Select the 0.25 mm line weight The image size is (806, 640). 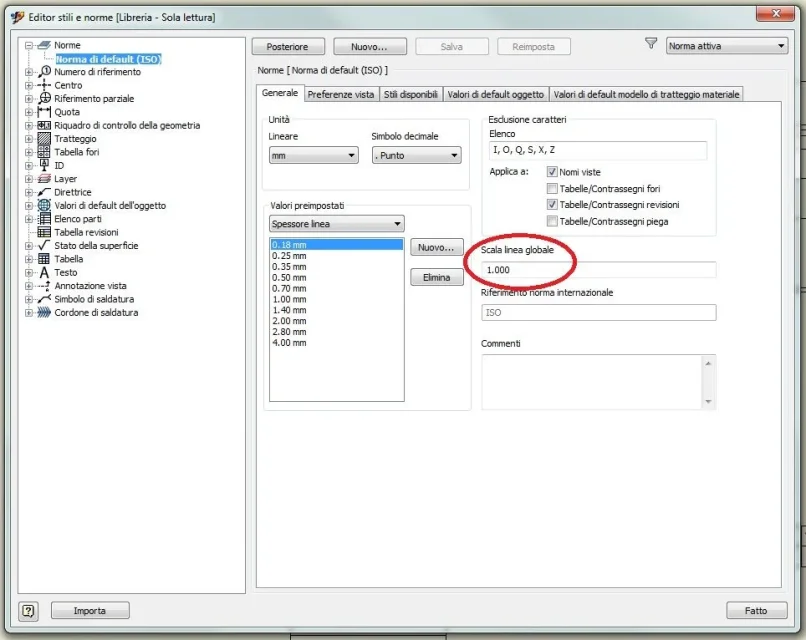[x=336, y=255]
